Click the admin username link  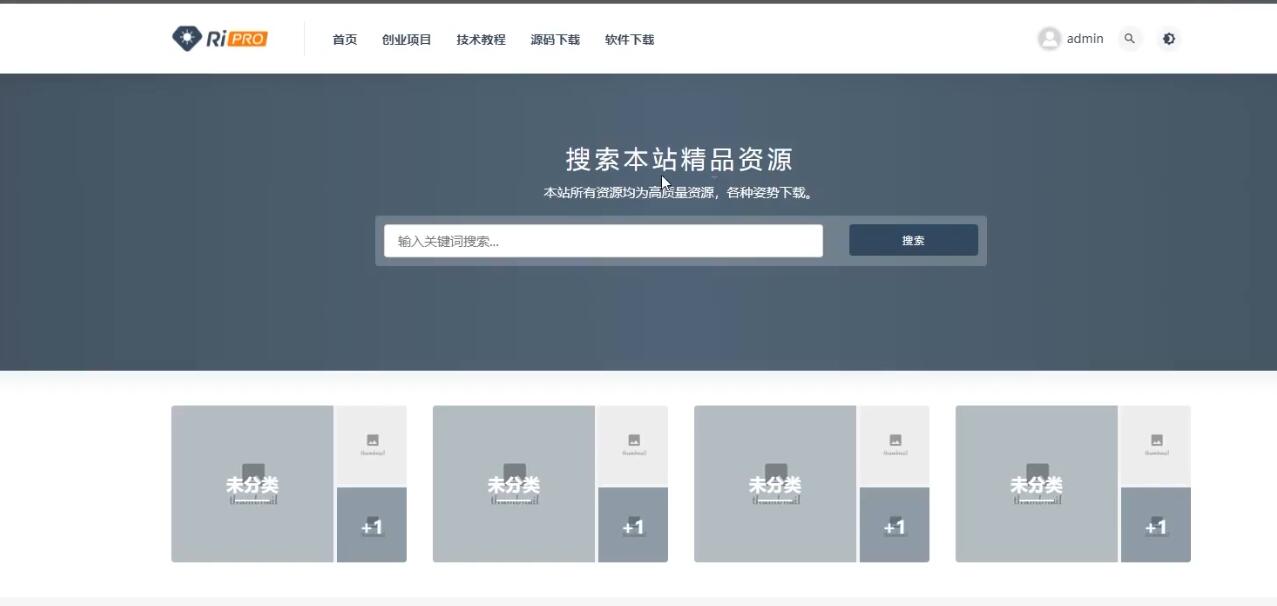[1083, 38]
